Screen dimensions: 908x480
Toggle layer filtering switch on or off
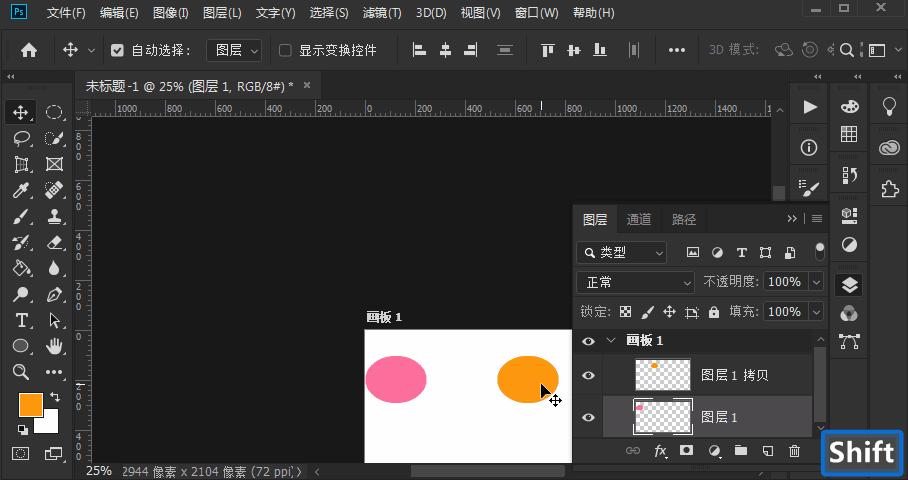(x=819, y=252)
